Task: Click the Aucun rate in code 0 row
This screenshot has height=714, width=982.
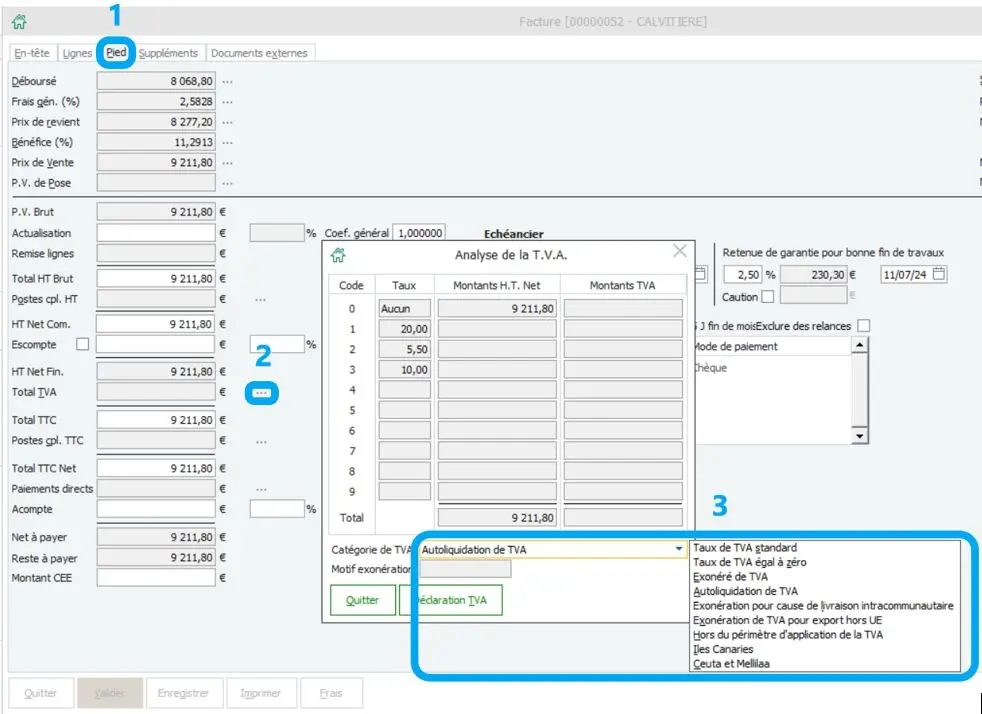Action: tap(405, 308)
